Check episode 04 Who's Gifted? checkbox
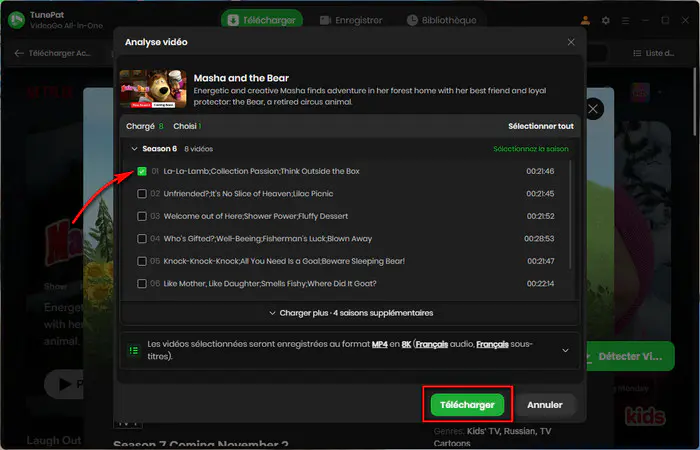The width and height of the screenshot is (700, 450). 142,239
